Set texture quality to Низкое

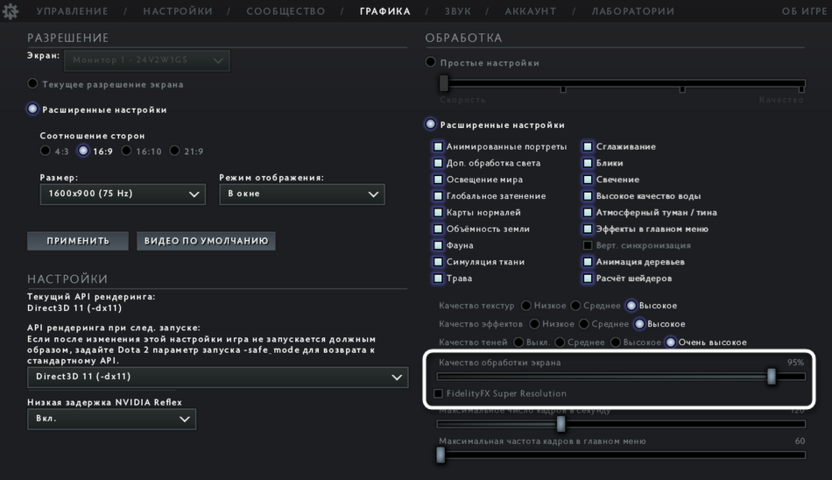click(526, 306)
